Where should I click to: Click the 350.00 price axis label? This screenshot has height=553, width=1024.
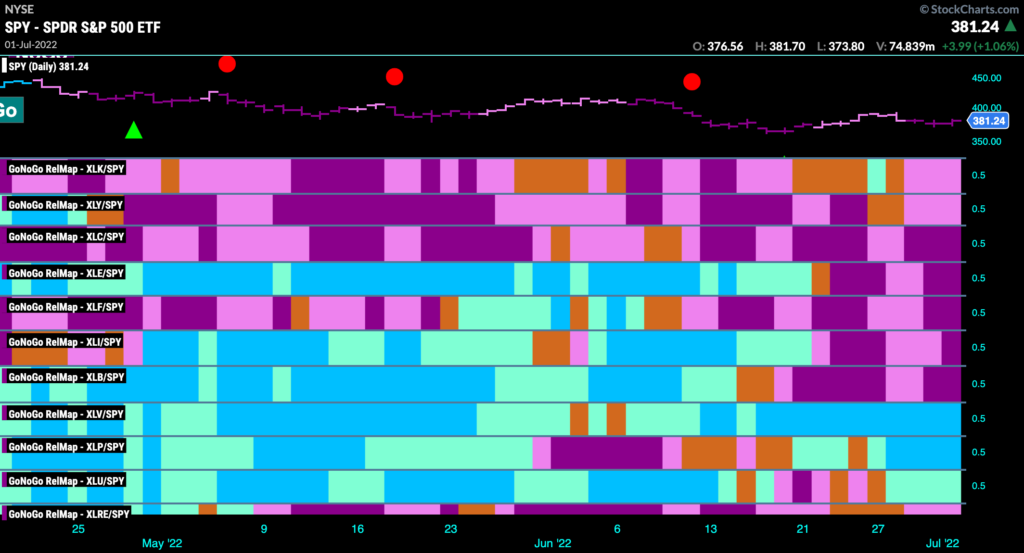[986, 141]
